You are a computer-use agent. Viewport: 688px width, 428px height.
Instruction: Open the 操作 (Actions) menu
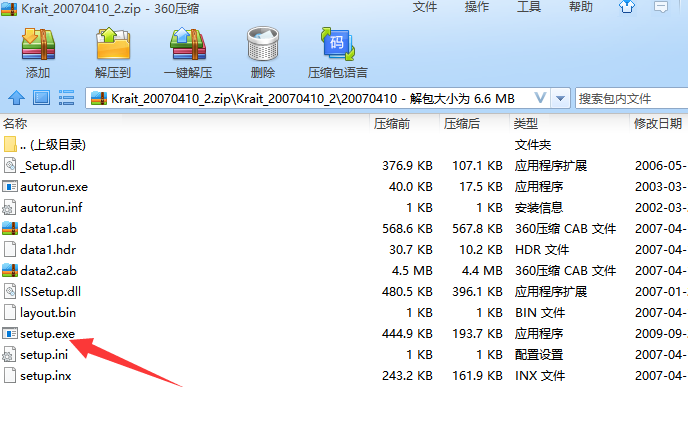pyautogui.click(x=477, y=7)
